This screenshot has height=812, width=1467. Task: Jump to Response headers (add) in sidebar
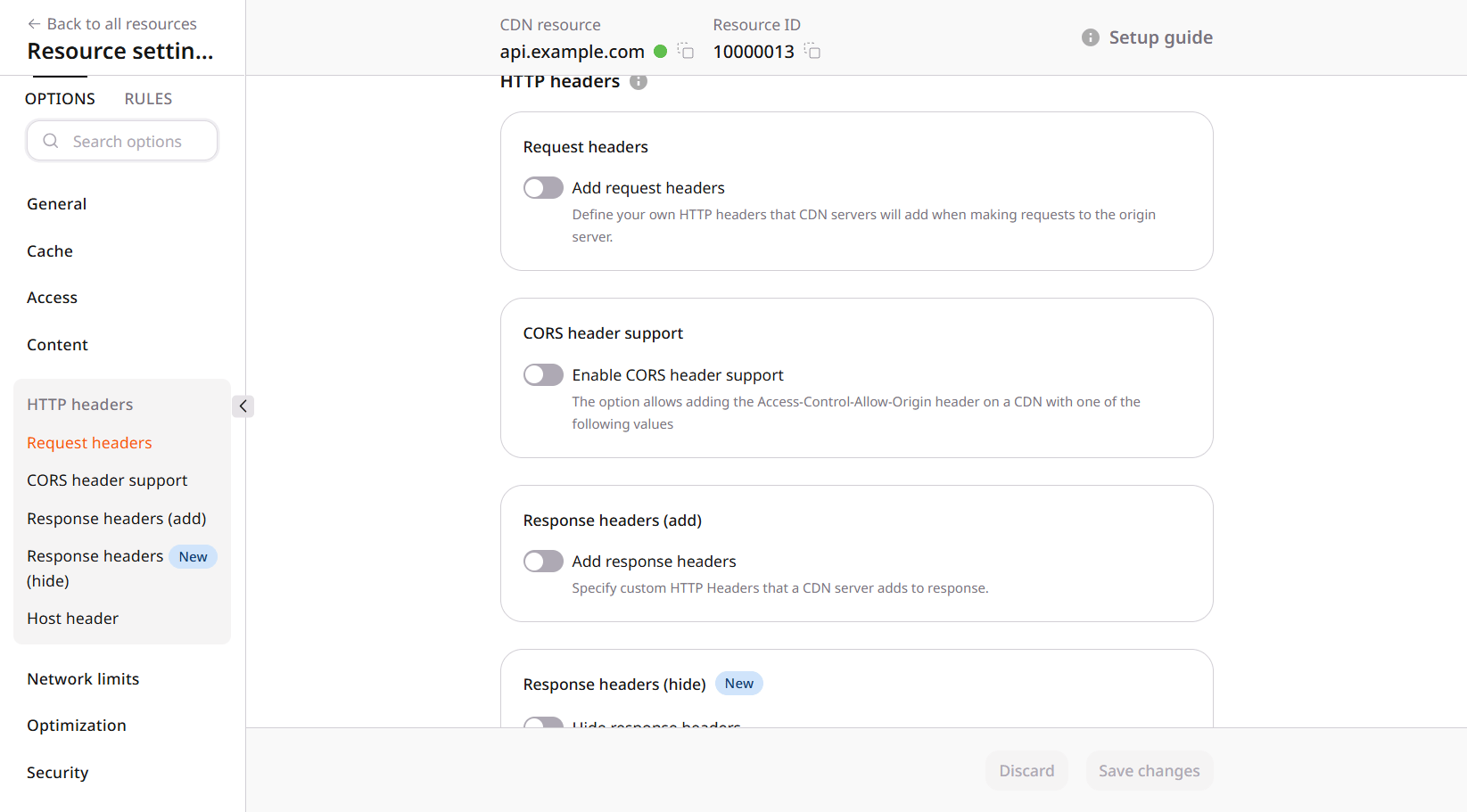point(117,519)
